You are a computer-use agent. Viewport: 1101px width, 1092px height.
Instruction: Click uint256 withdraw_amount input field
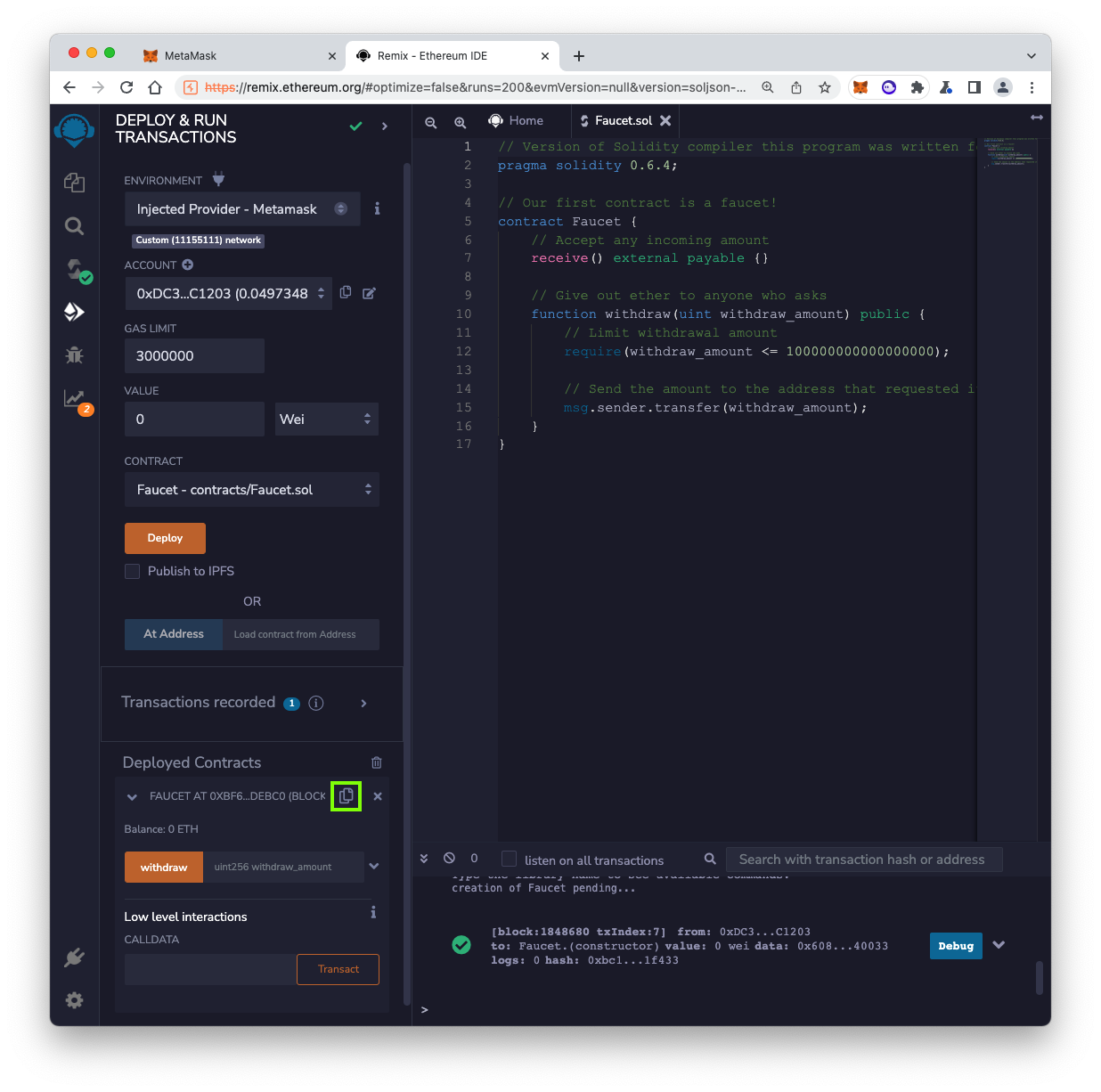284,867
